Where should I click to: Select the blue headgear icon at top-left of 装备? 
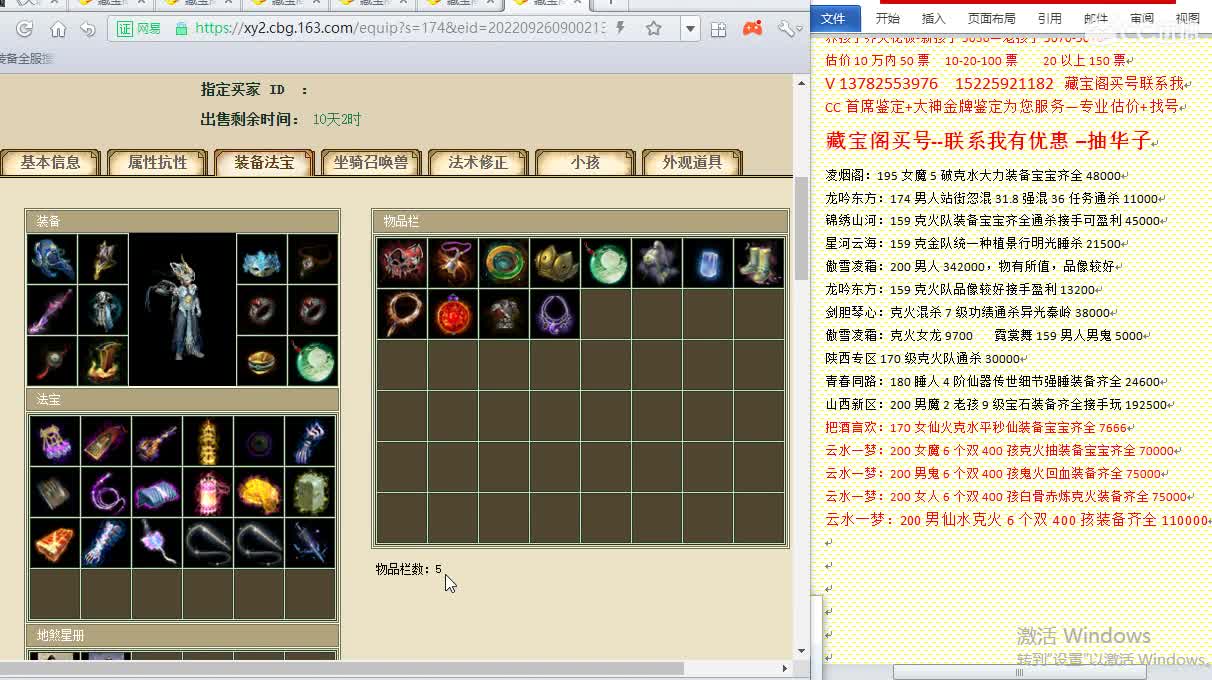click(x=52, y=260)
